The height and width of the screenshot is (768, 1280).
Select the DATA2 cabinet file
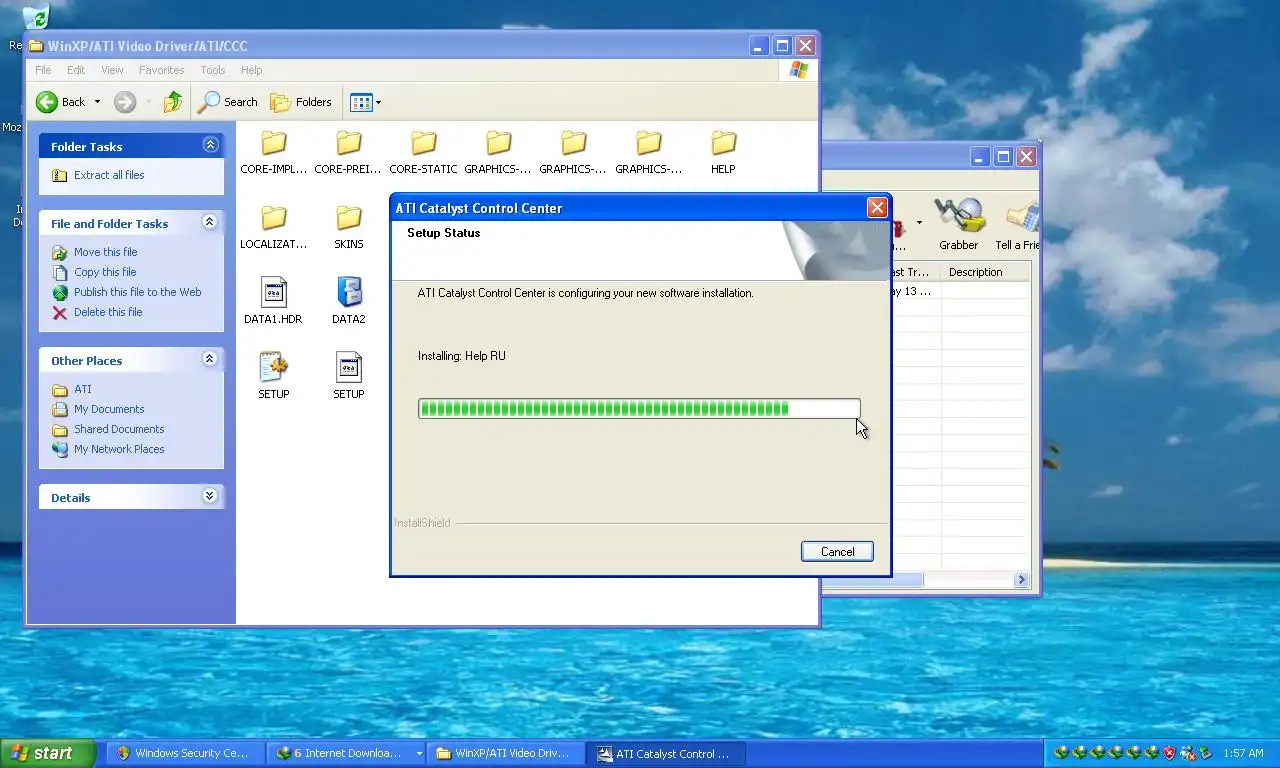pyautogui.click(x=348, y=302)
